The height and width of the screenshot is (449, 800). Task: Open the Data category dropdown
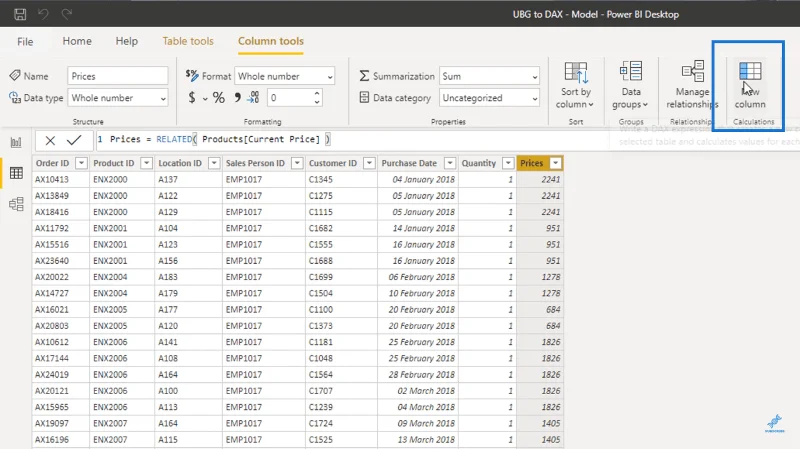tap(489, 98)
